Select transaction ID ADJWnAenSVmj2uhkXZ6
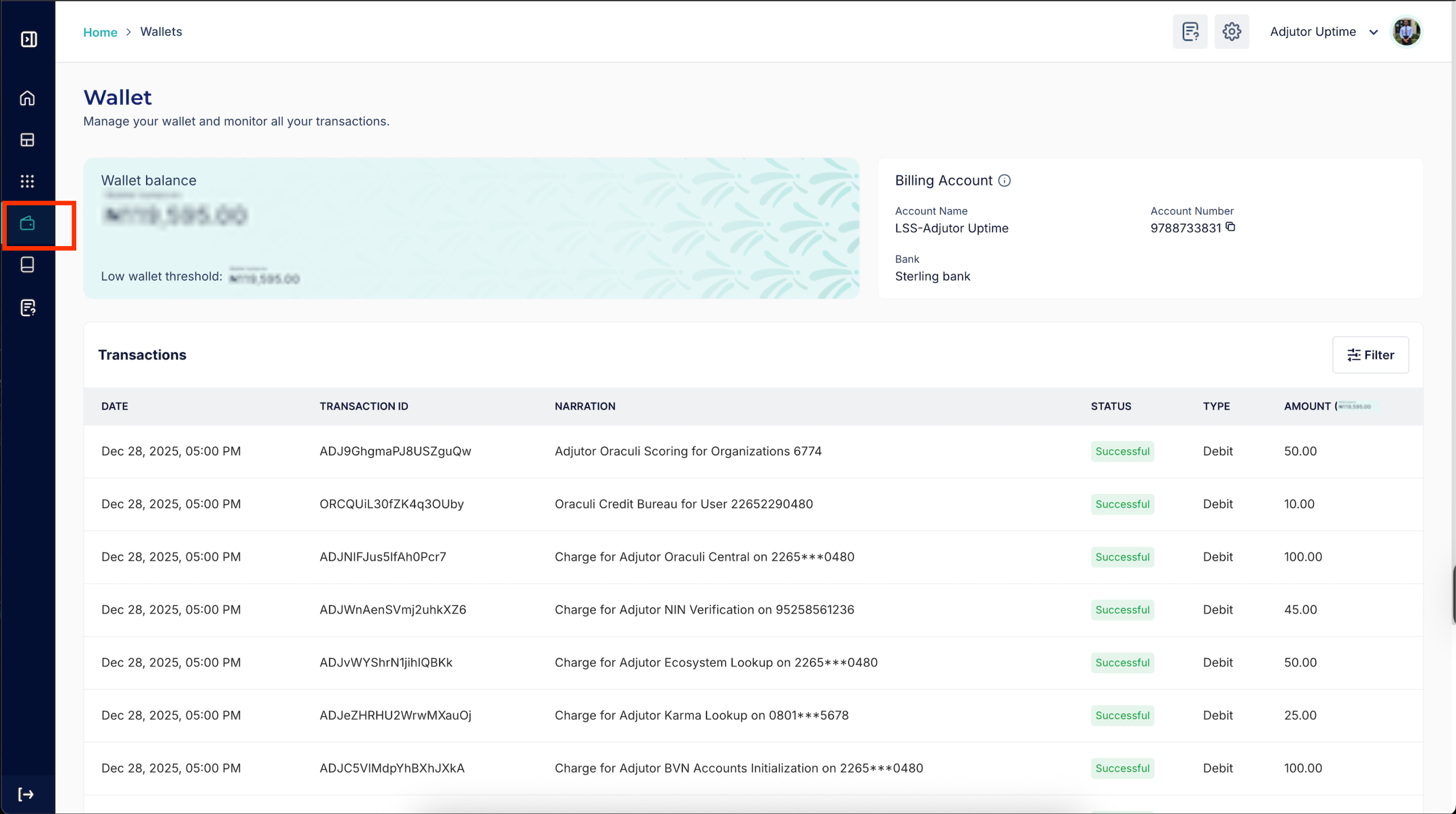 [x=392, y=609]
